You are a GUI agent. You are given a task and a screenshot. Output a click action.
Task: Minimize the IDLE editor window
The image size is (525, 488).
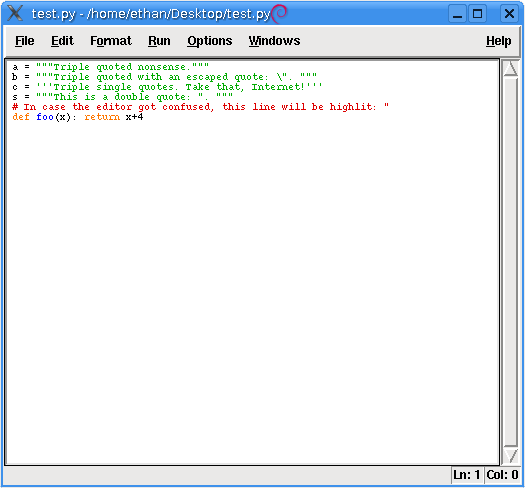[x=457, y=14]
